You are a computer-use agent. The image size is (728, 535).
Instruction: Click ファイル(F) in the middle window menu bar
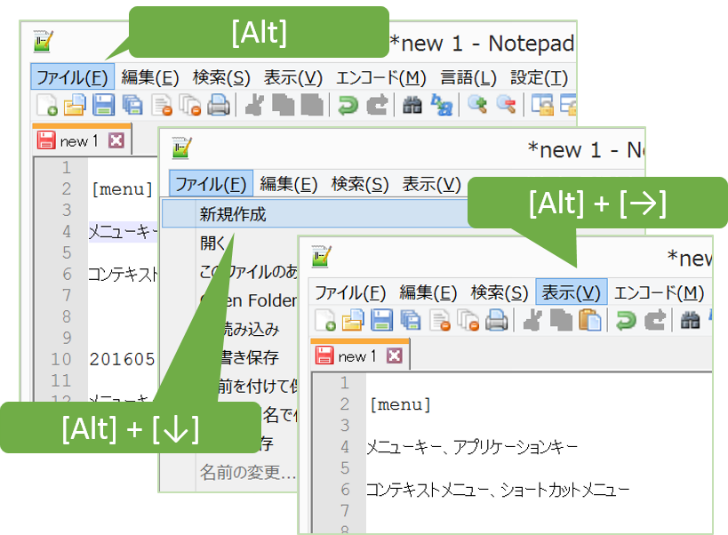[x=211, y=184]
